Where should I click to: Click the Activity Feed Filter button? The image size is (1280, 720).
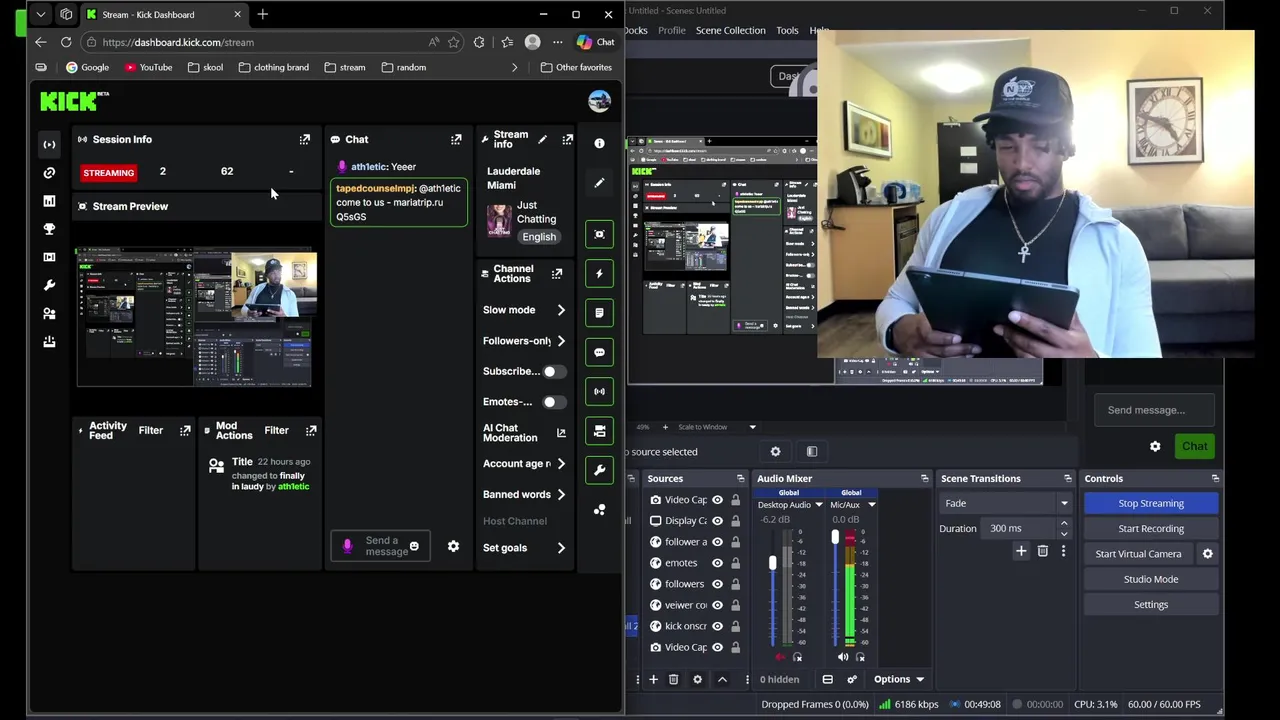pos(150,430)
